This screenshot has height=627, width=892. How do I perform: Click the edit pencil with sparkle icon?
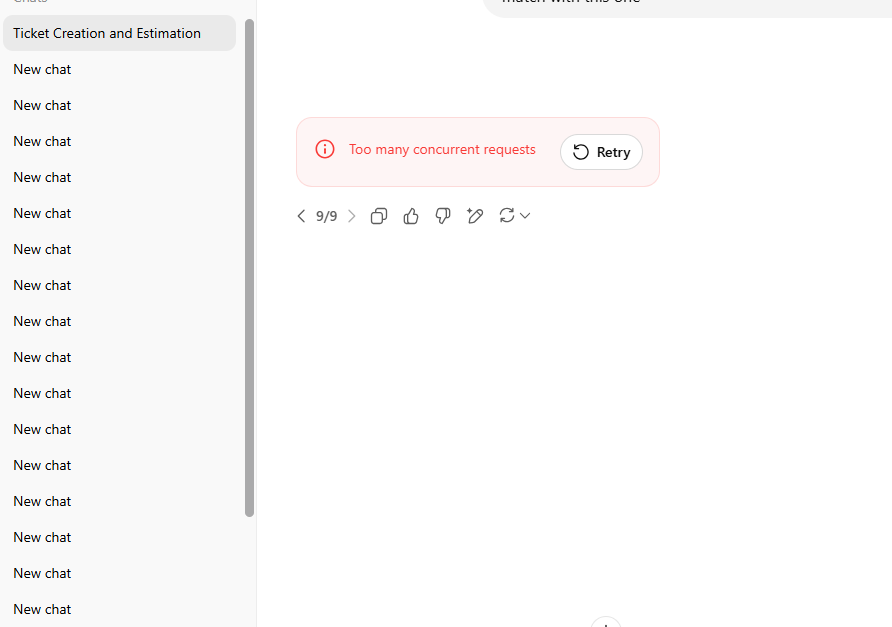pos(475,216)
